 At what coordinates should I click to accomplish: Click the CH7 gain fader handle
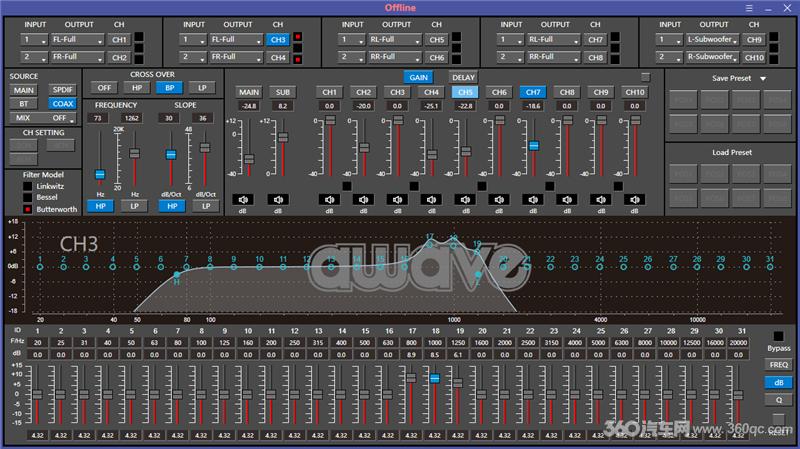click(x=534, y=146)
